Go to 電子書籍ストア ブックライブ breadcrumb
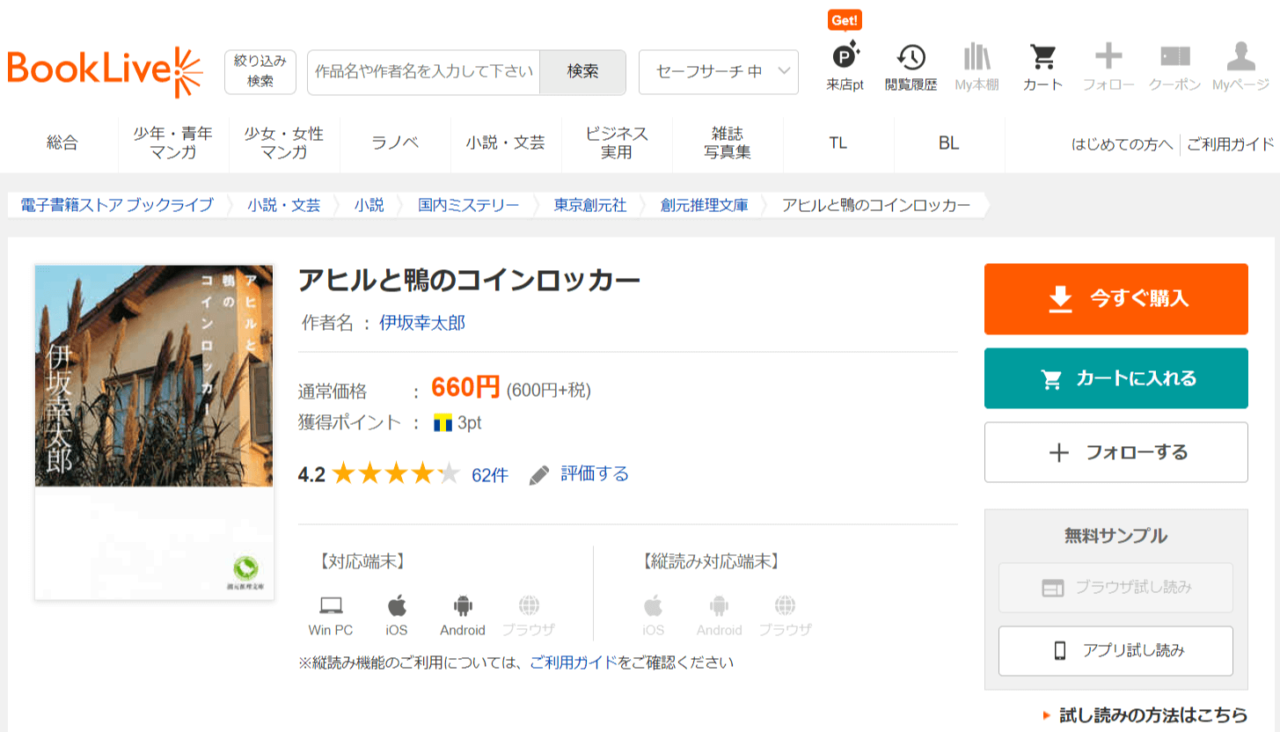This screenshot has width=1280, height=732. click(x=117, y=205)
